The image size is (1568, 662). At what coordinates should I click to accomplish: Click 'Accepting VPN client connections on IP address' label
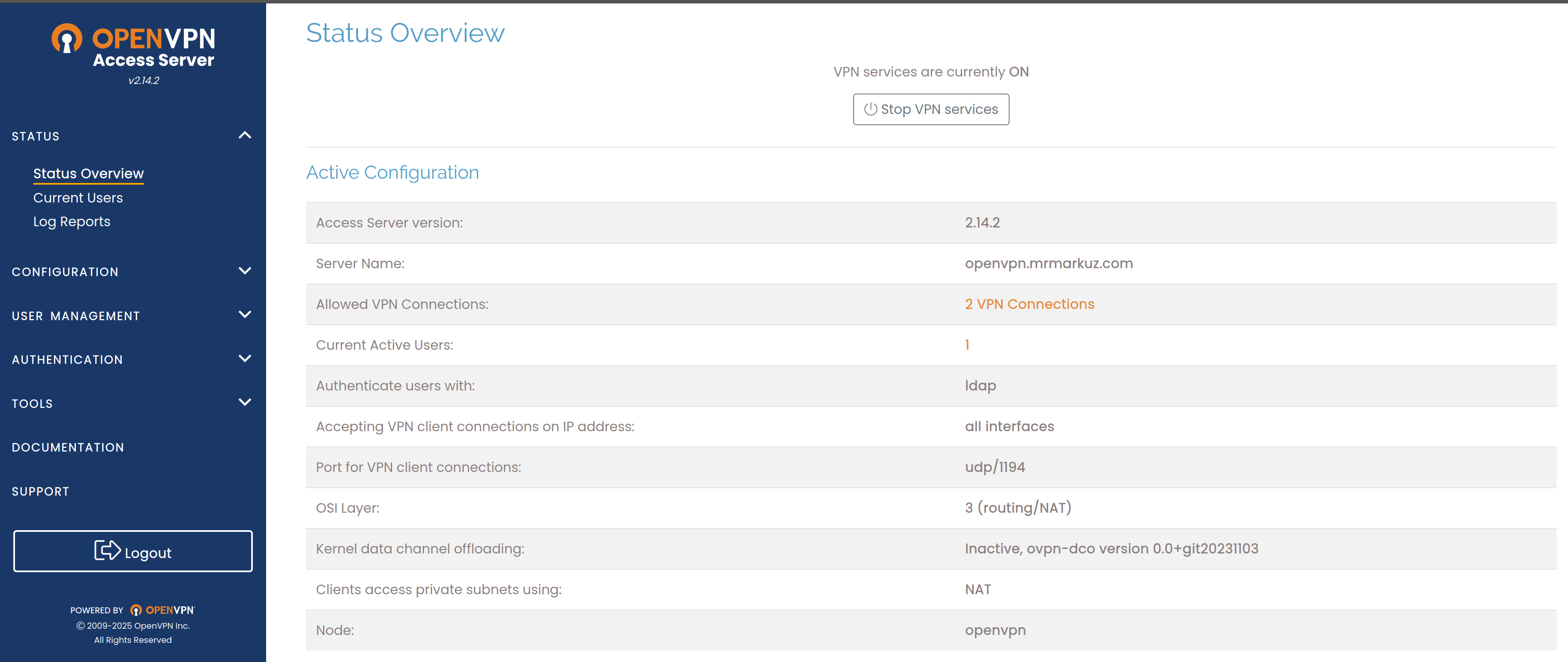[475, 427]
